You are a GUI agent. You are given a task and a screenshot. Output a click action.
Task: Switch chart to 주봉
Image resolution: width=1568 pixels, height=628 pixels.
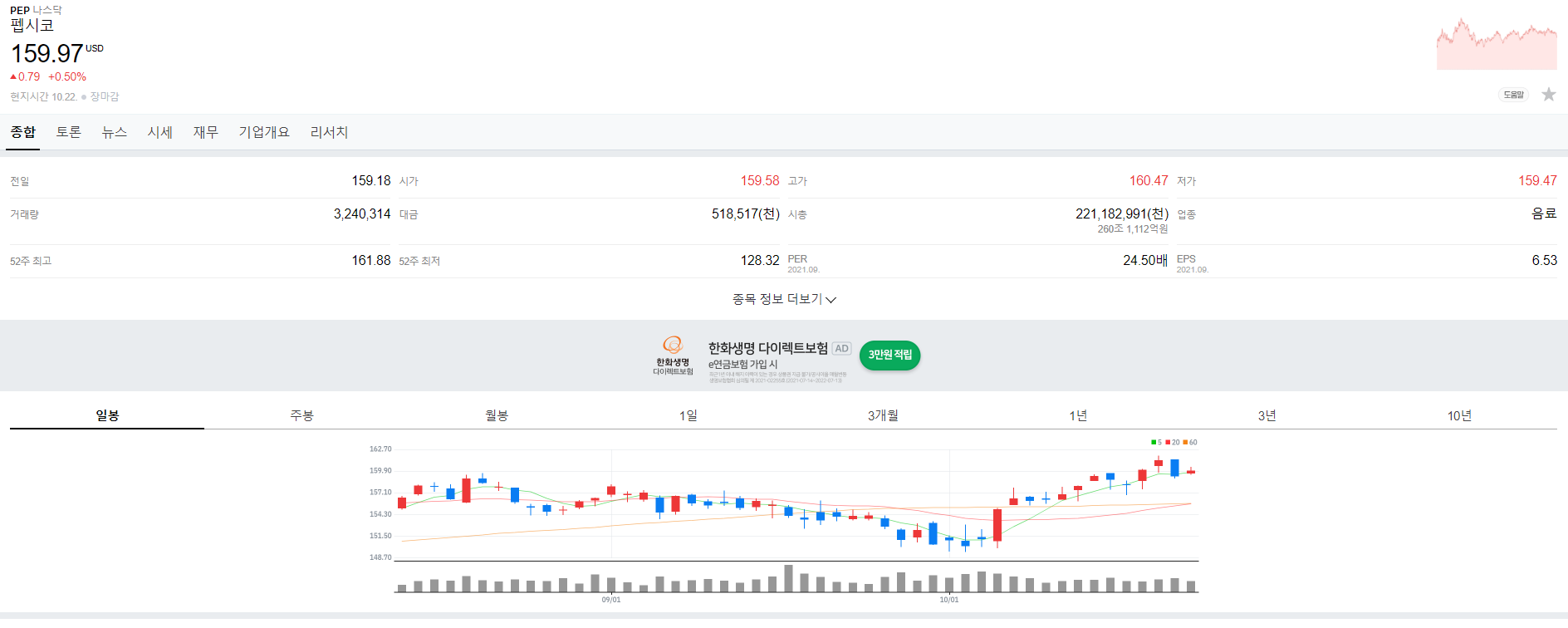coord(301,415)
